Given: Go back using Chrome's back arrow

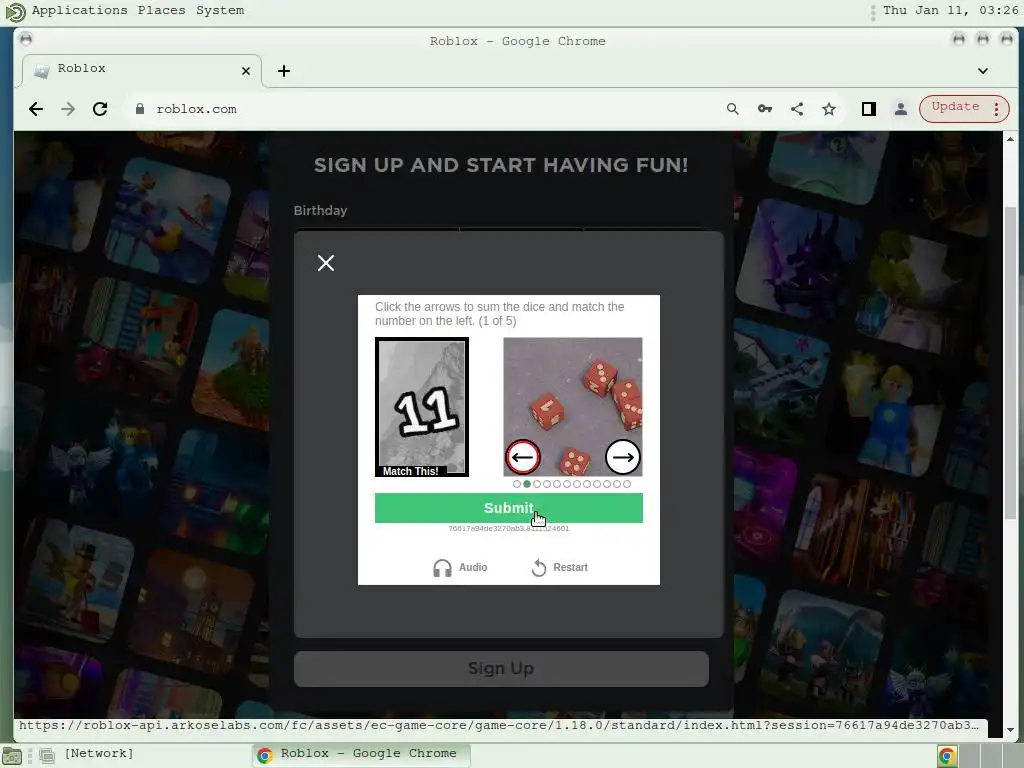Looking at the screenshot, I should coord(36,109).
